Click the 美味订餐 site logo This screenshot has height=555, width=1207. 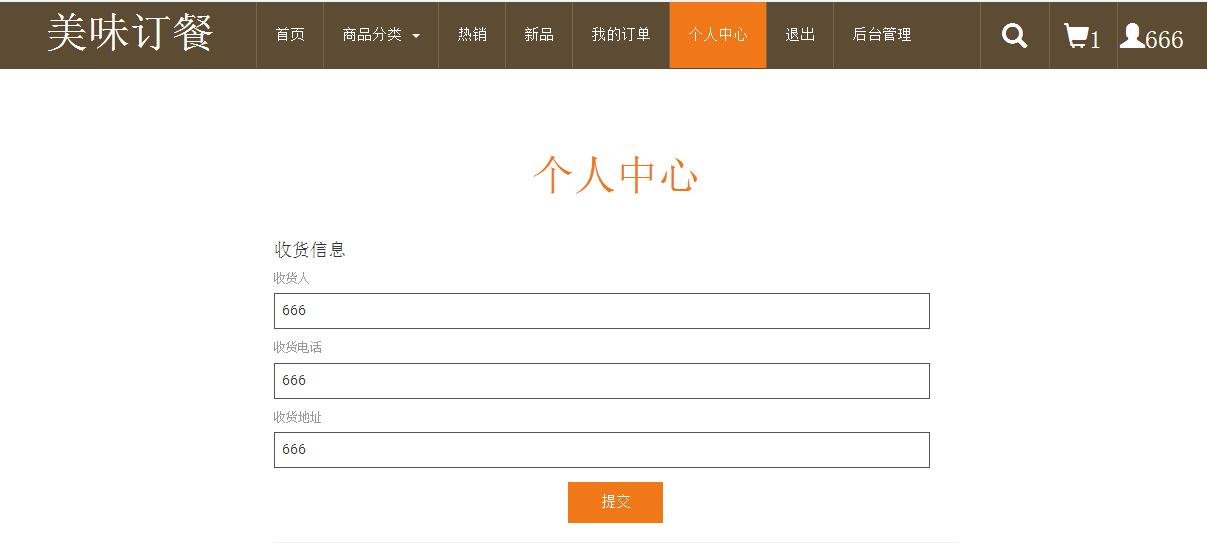coord(130,34)
